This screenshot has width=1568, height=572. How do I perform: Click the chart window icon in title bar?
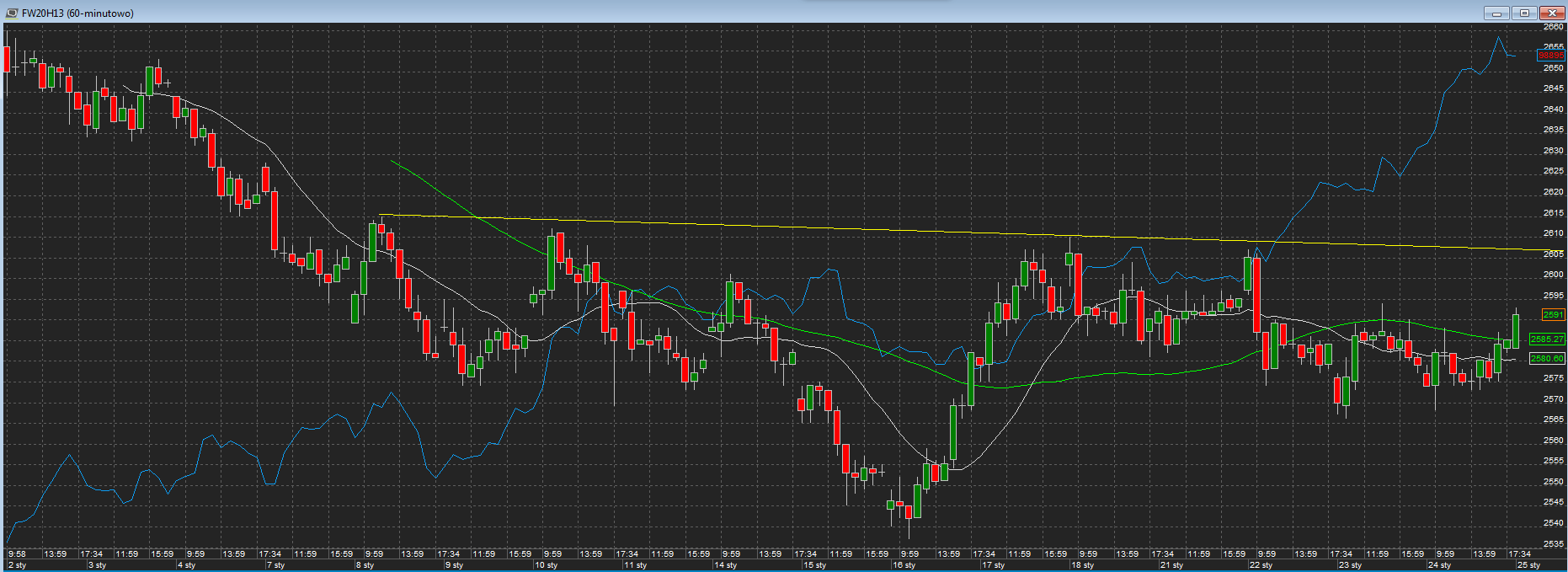tap(12, 13)
